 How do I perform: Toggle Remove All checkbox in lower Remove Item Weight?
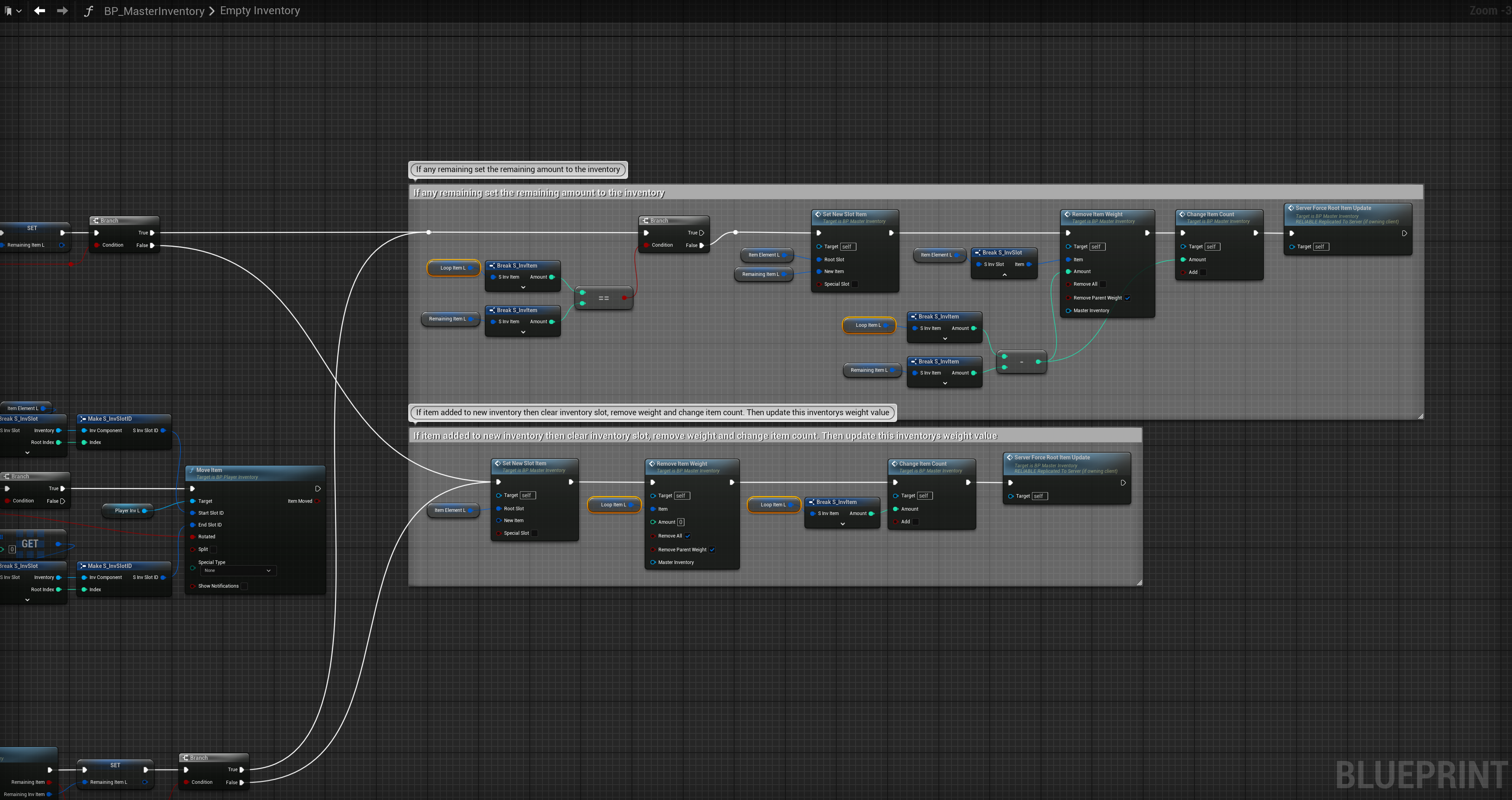click(687, 536)
